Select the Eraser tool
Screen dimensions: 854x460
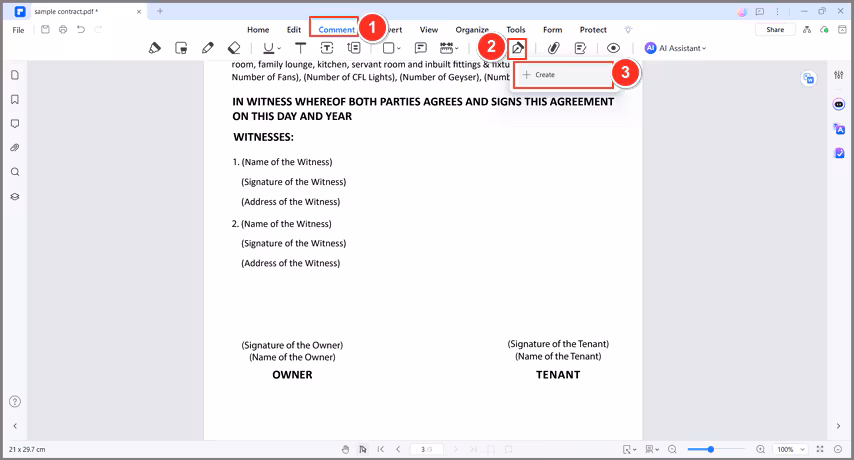(x=234, y=48)
